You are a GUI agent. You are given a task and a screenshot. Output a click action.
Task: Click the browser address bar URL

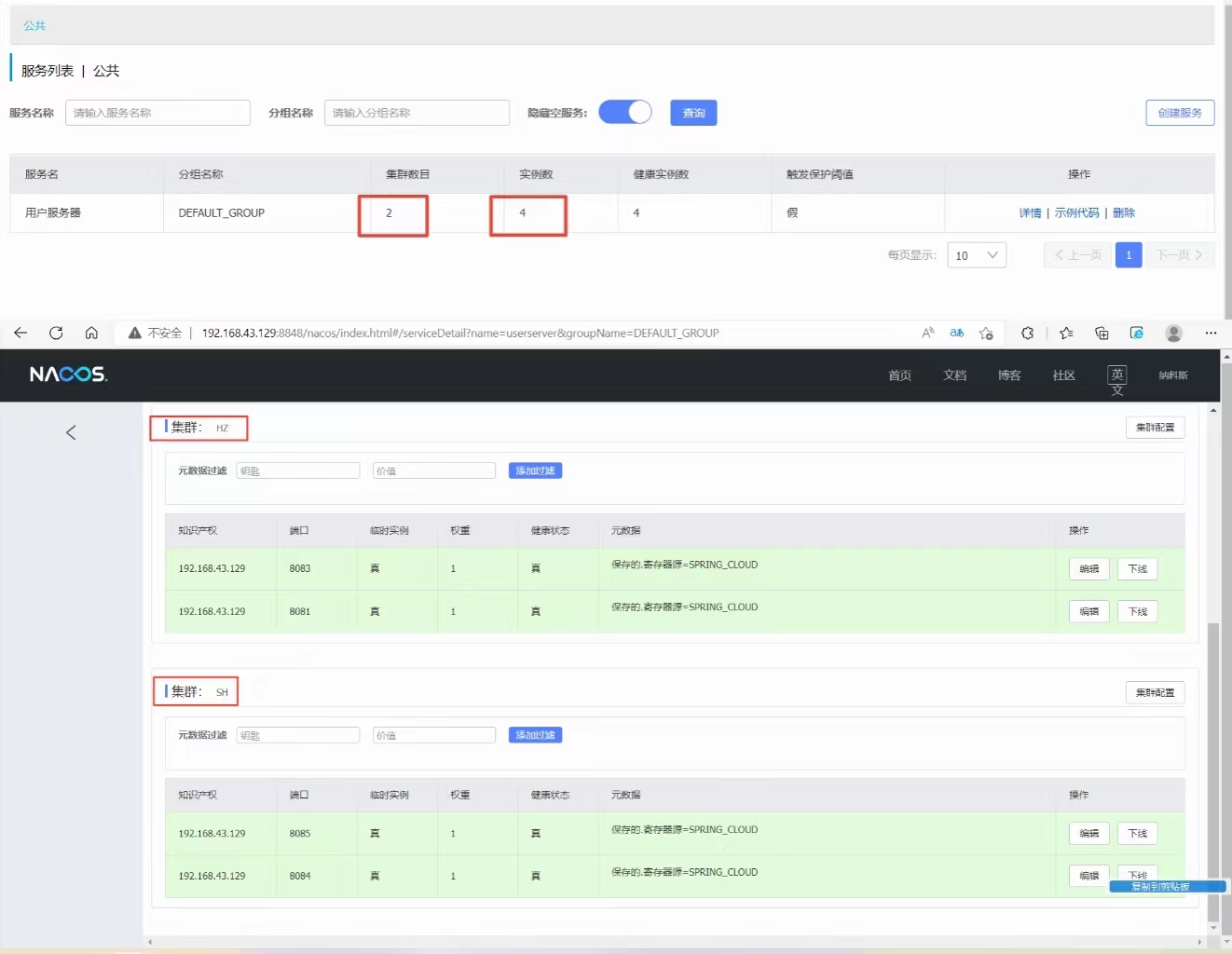click(460, 333)
